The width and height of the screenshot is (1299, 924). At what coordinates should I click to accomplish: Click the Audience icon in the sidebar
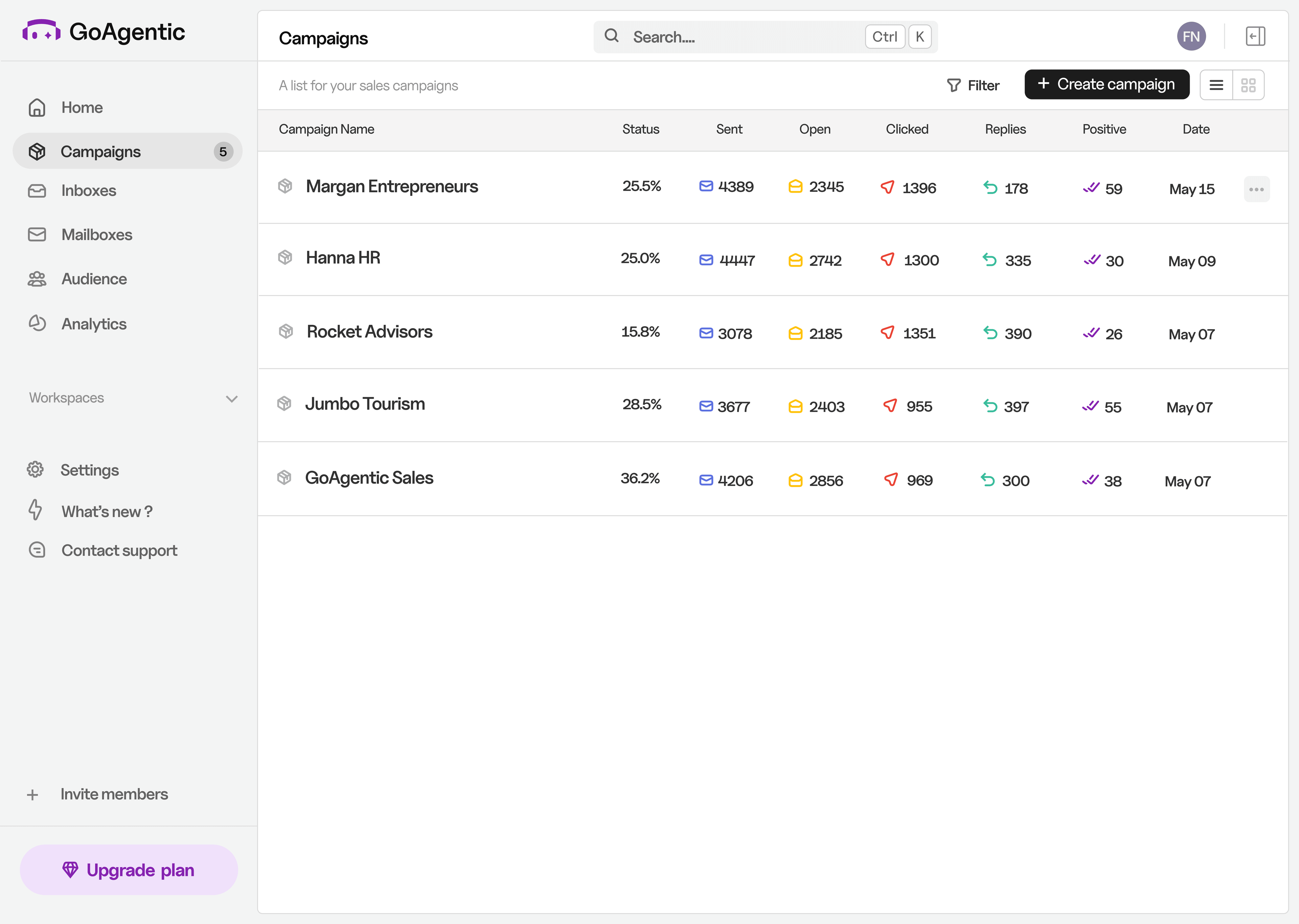coord(37,278)
